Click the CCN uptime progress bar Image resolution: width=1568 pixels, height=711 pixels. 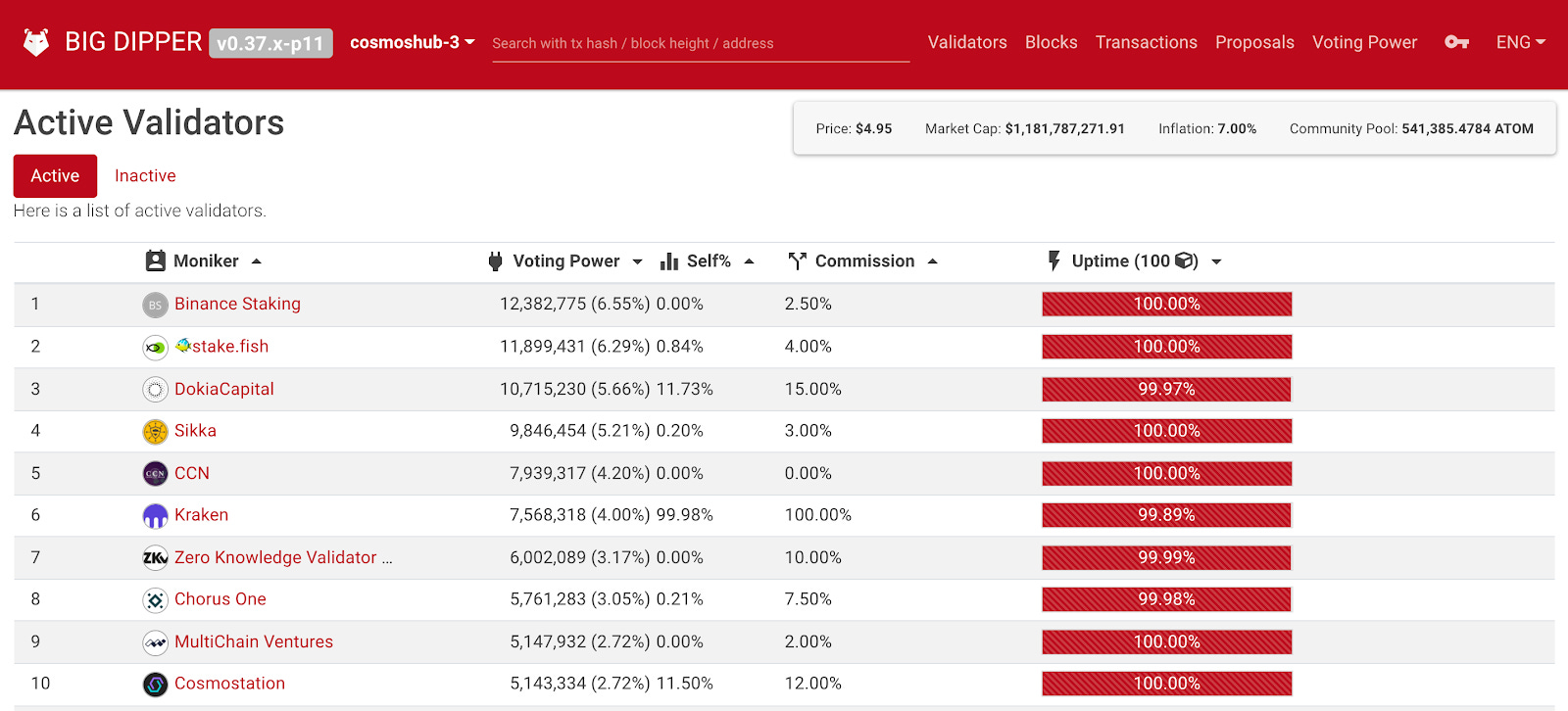click(1166, 473)
